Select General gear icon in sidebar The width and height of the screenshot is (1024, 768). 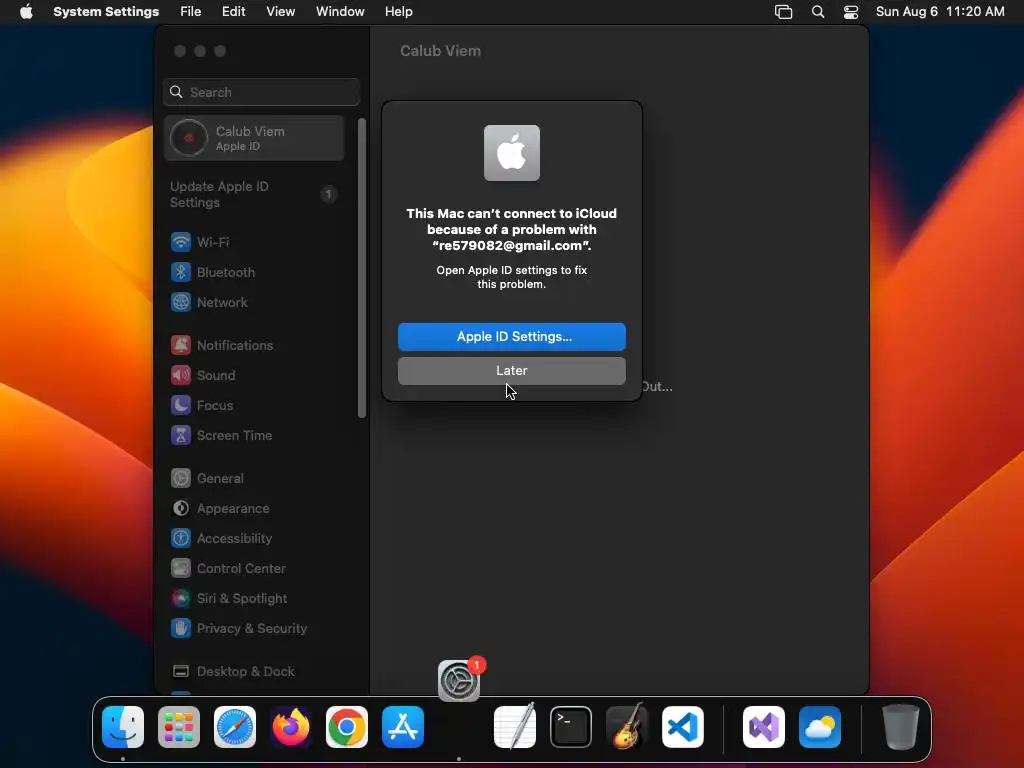pyautogui.click(x=181, y=478)
